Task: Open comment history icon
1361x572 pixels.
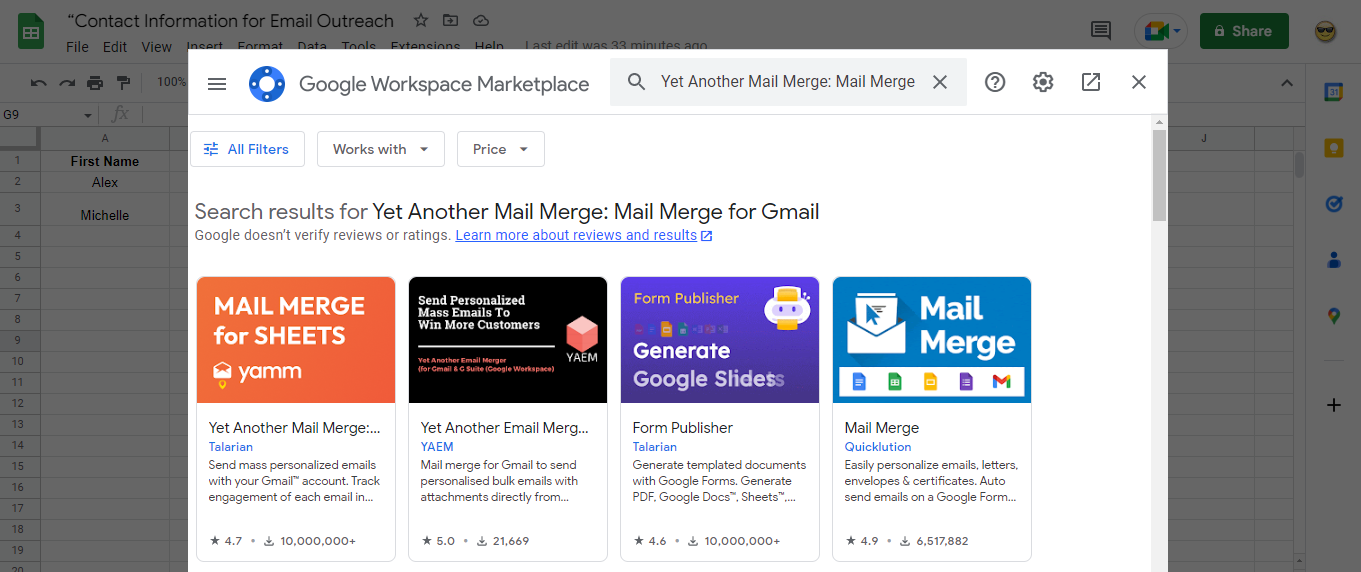Action: click(1101, 31)
